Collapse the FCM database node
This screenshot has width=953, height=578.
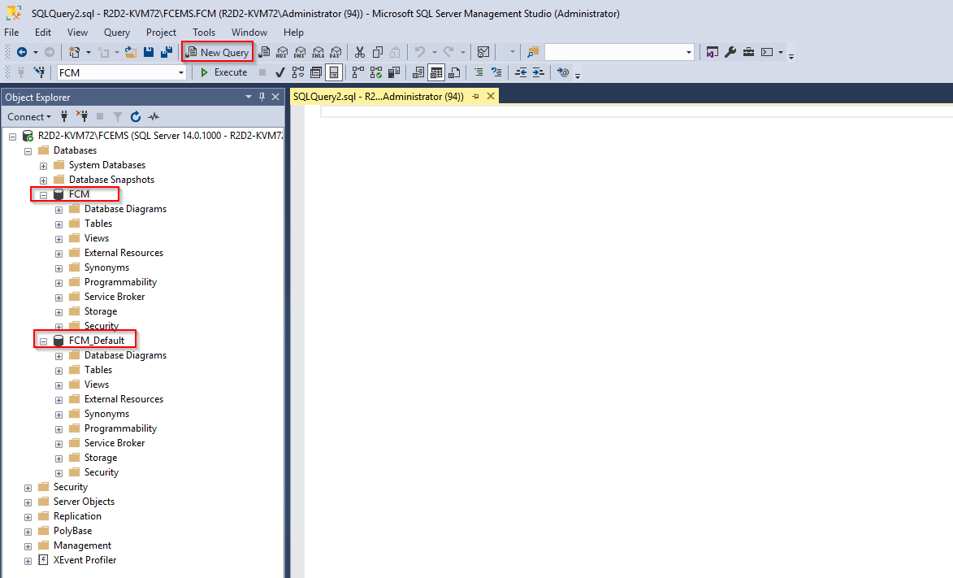click(x=43, y=195)
